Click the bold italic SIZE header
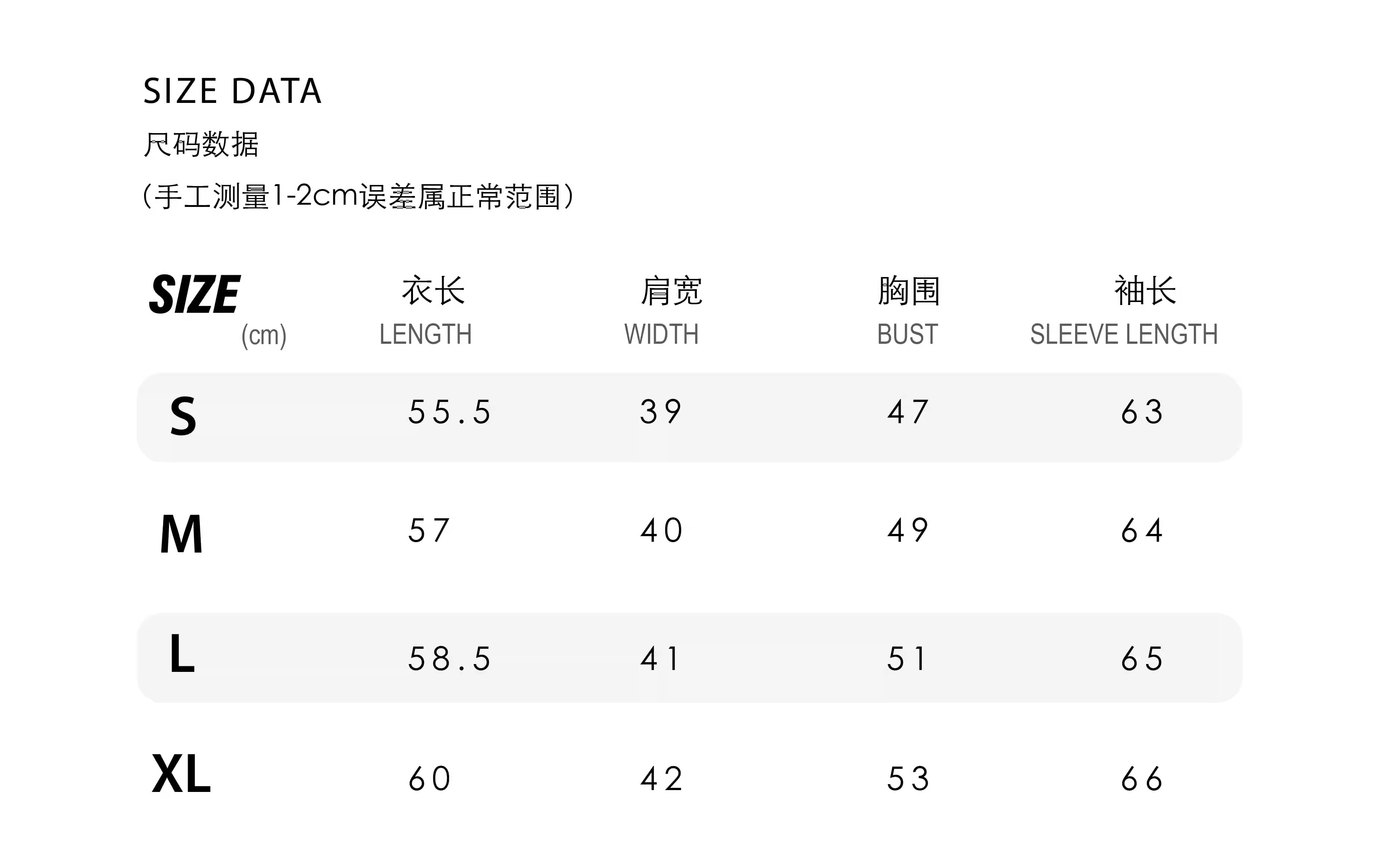The image size is (1399, 868). (195, 295)
